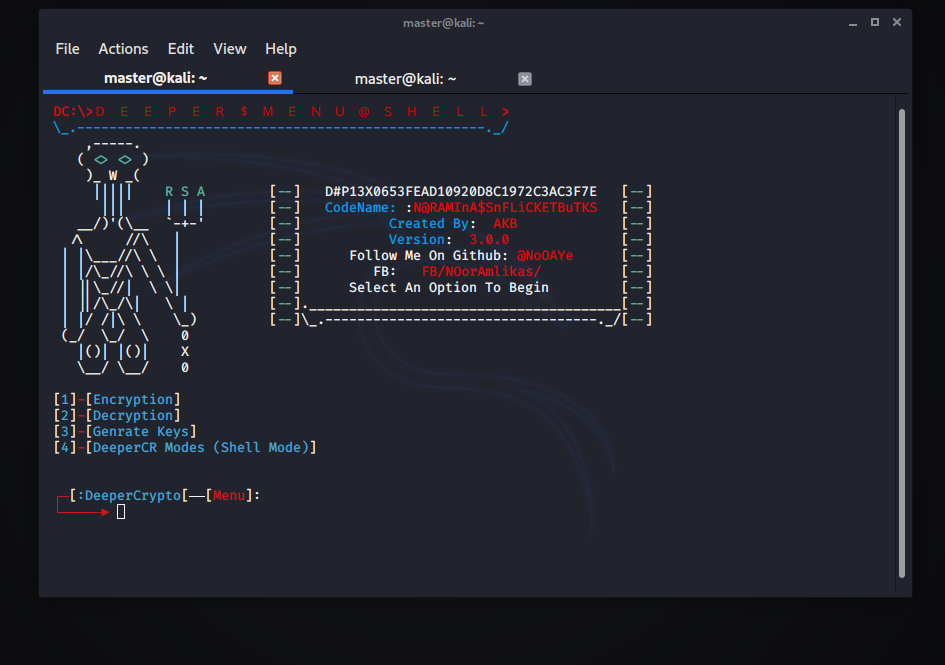945x665 pixels.
Task: Click the terminal vertical scrollbar
Action: point(902,344)
